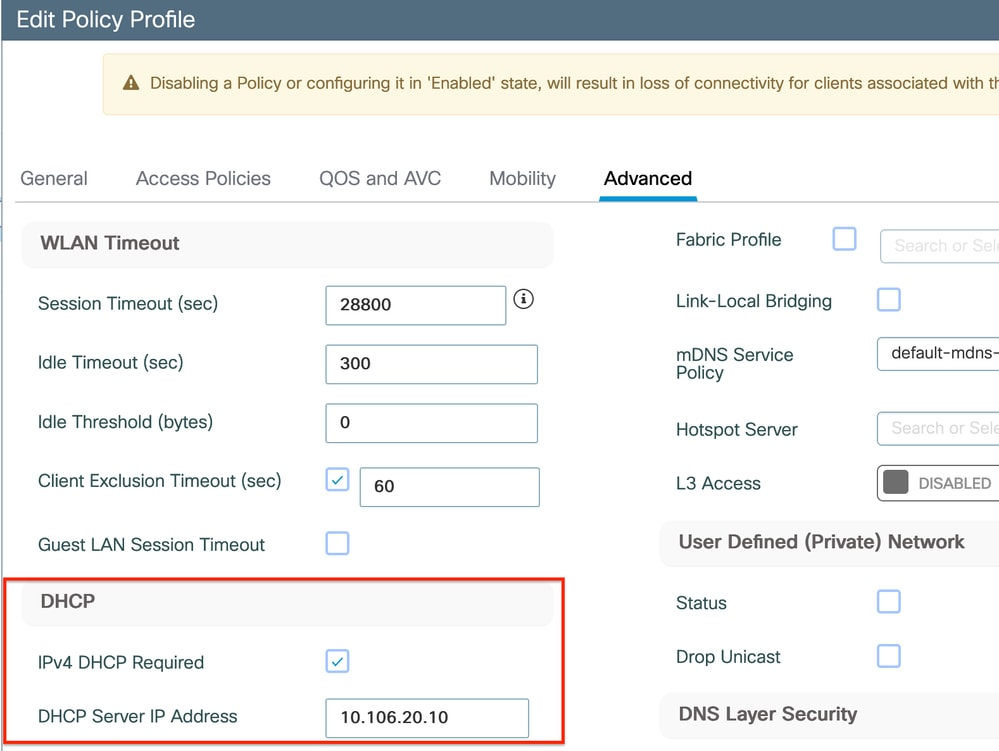The image size is (999, 751).
Task: Click the Client Exclusion Timeout (sec) label
Action: (160, 481)
